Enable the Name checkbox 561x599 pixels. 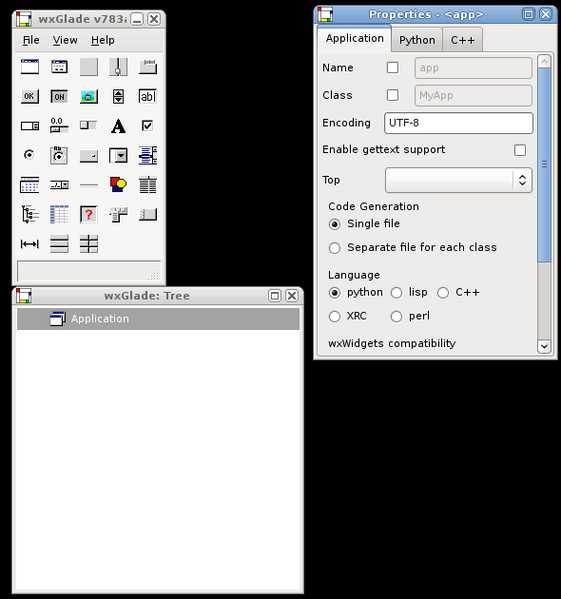click(393, 68)
